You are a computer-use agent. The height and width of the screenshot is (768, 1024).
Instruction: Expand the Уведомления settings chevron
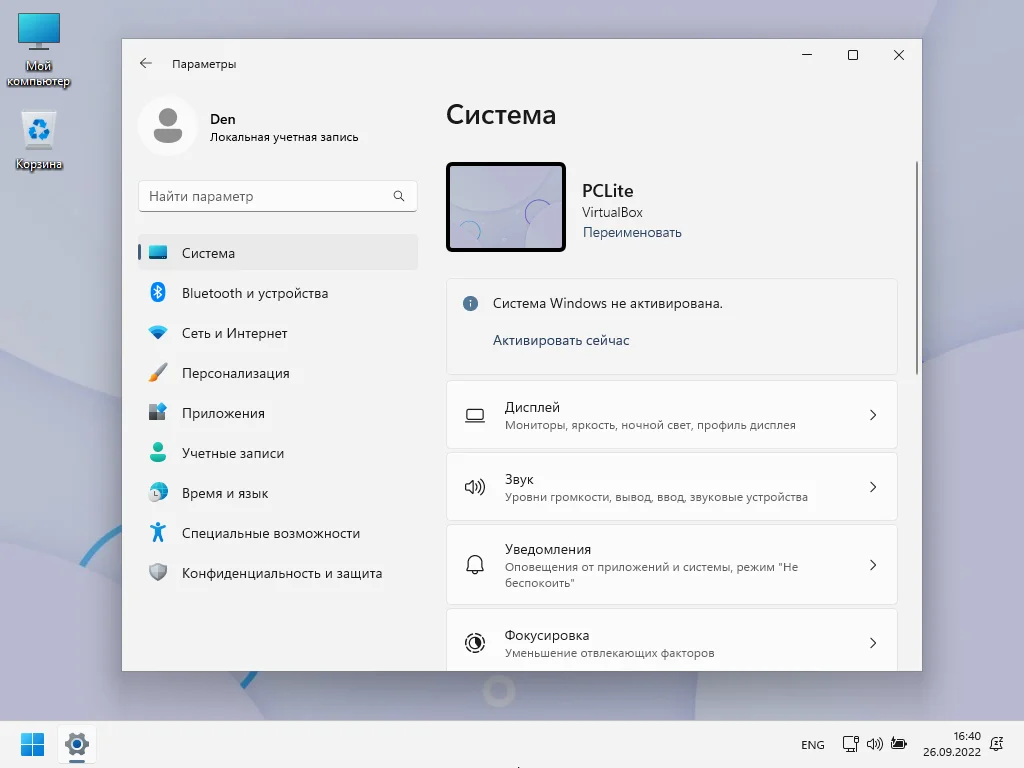coord(873,565)
